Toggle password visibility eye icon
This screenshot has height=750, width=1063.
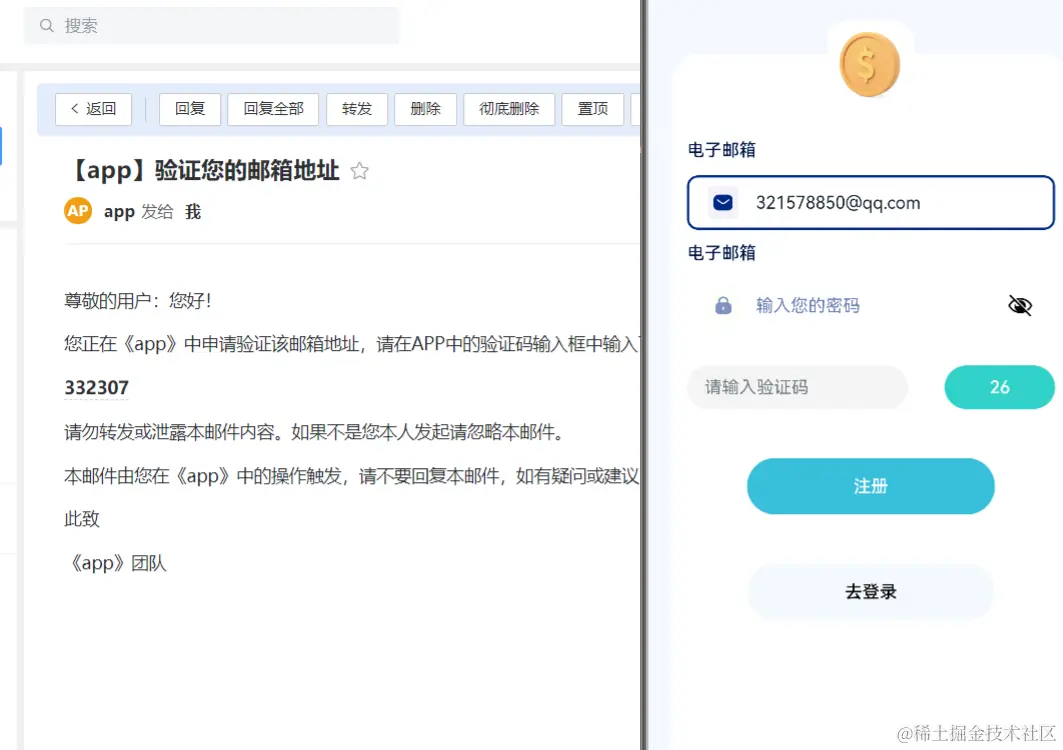pyautogui.click(x=1020, y=305)
